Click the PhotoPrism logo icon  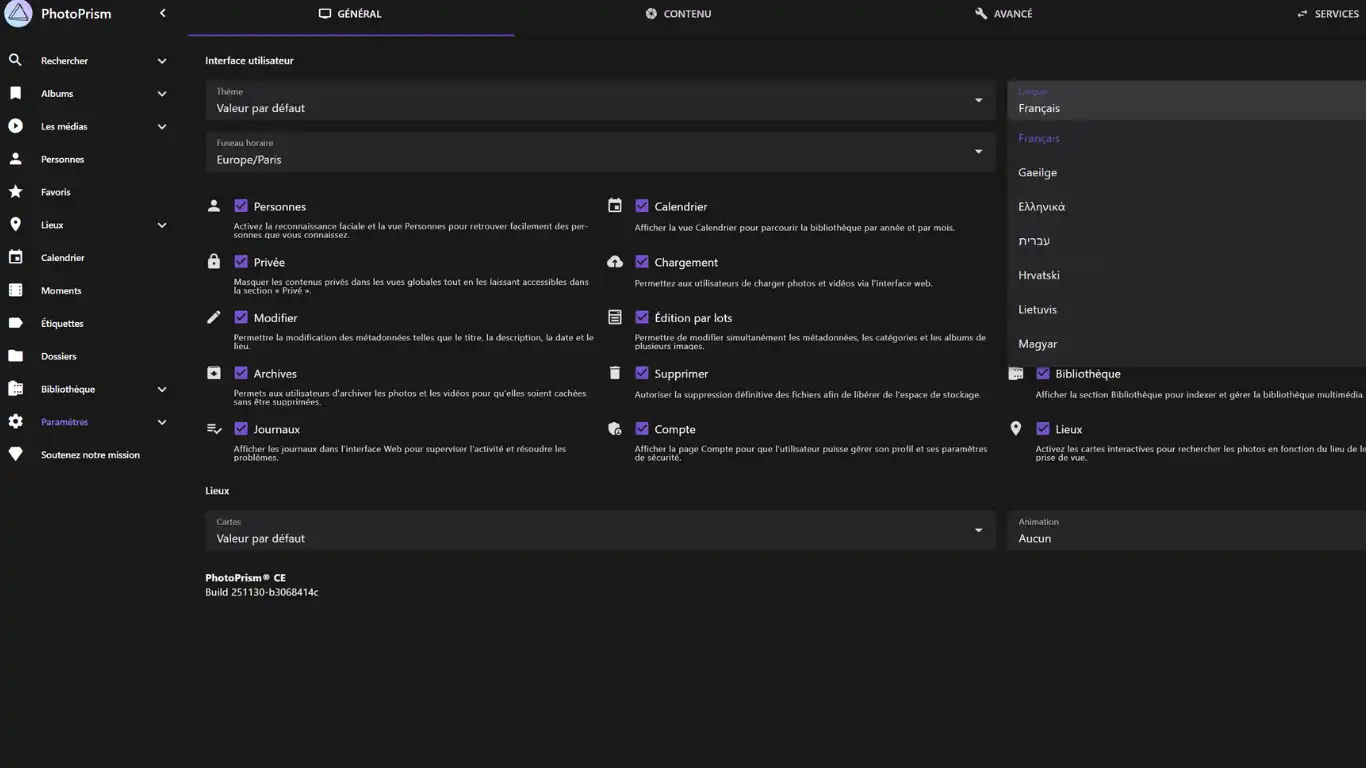pyautogui.click(x=18, y=14)
